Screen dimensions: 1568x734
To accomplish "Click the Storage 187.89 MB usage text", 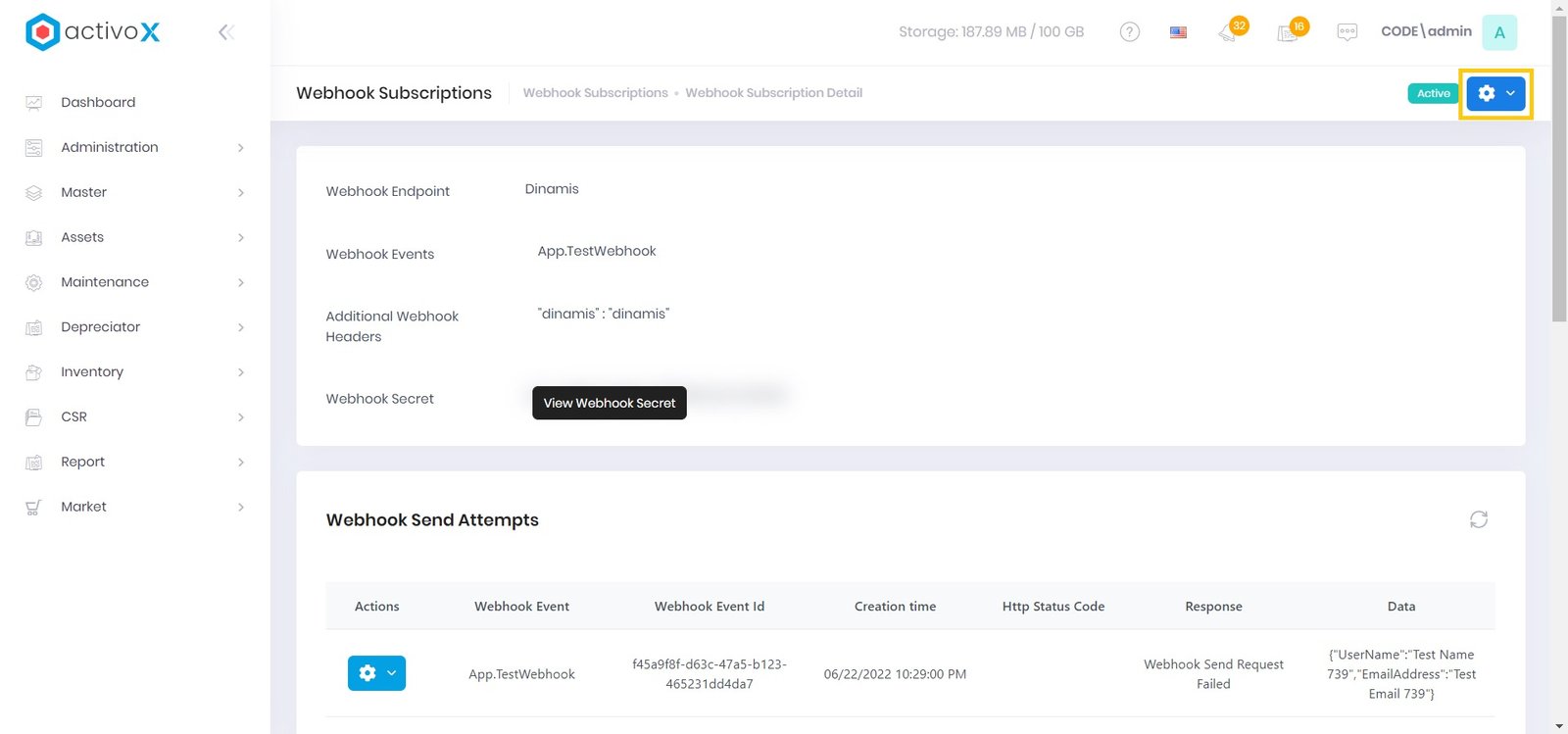I will (991, 31).
